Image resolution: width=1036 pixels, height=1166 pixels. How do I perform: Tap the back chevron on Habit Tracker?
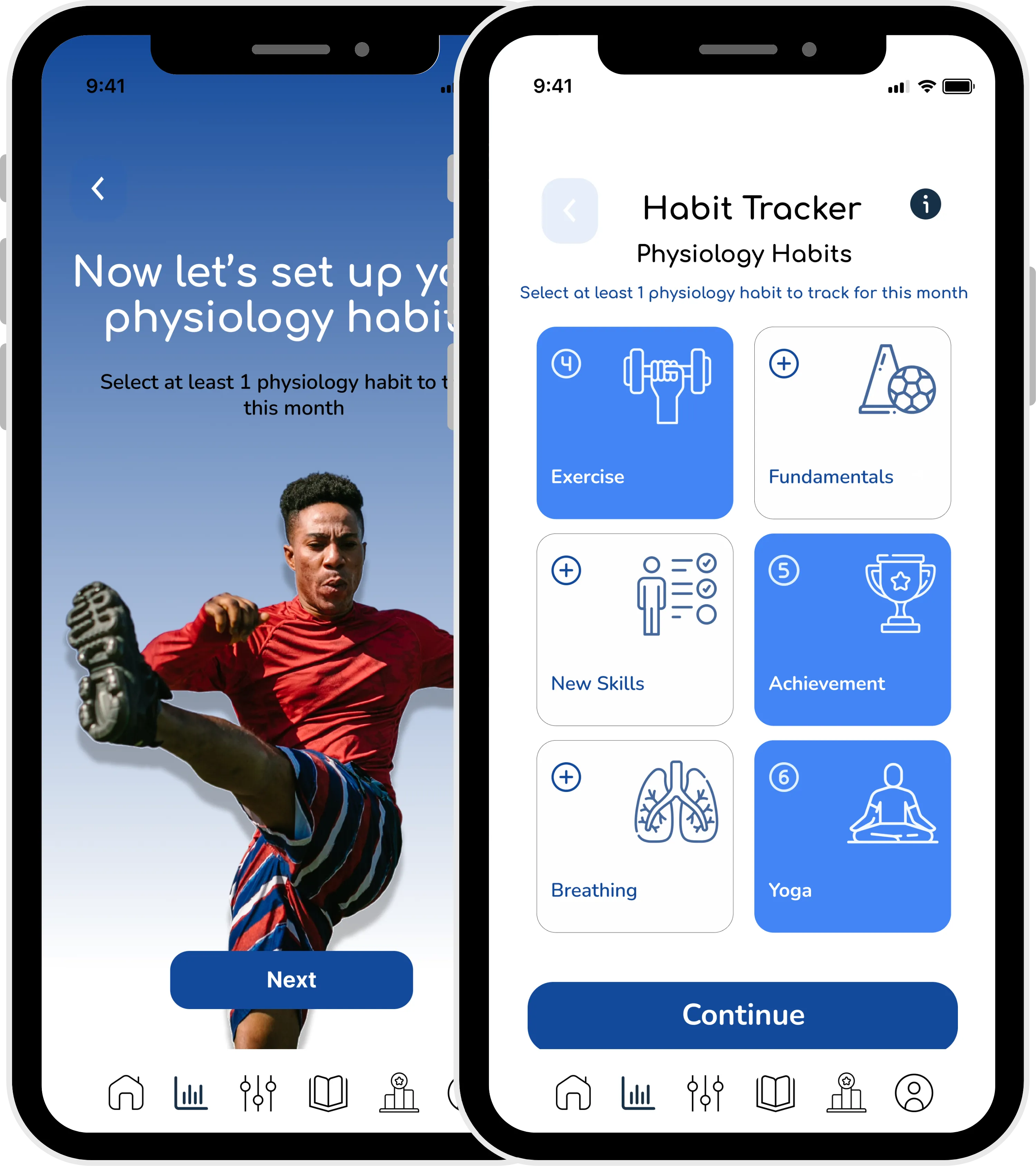[570, 210]
